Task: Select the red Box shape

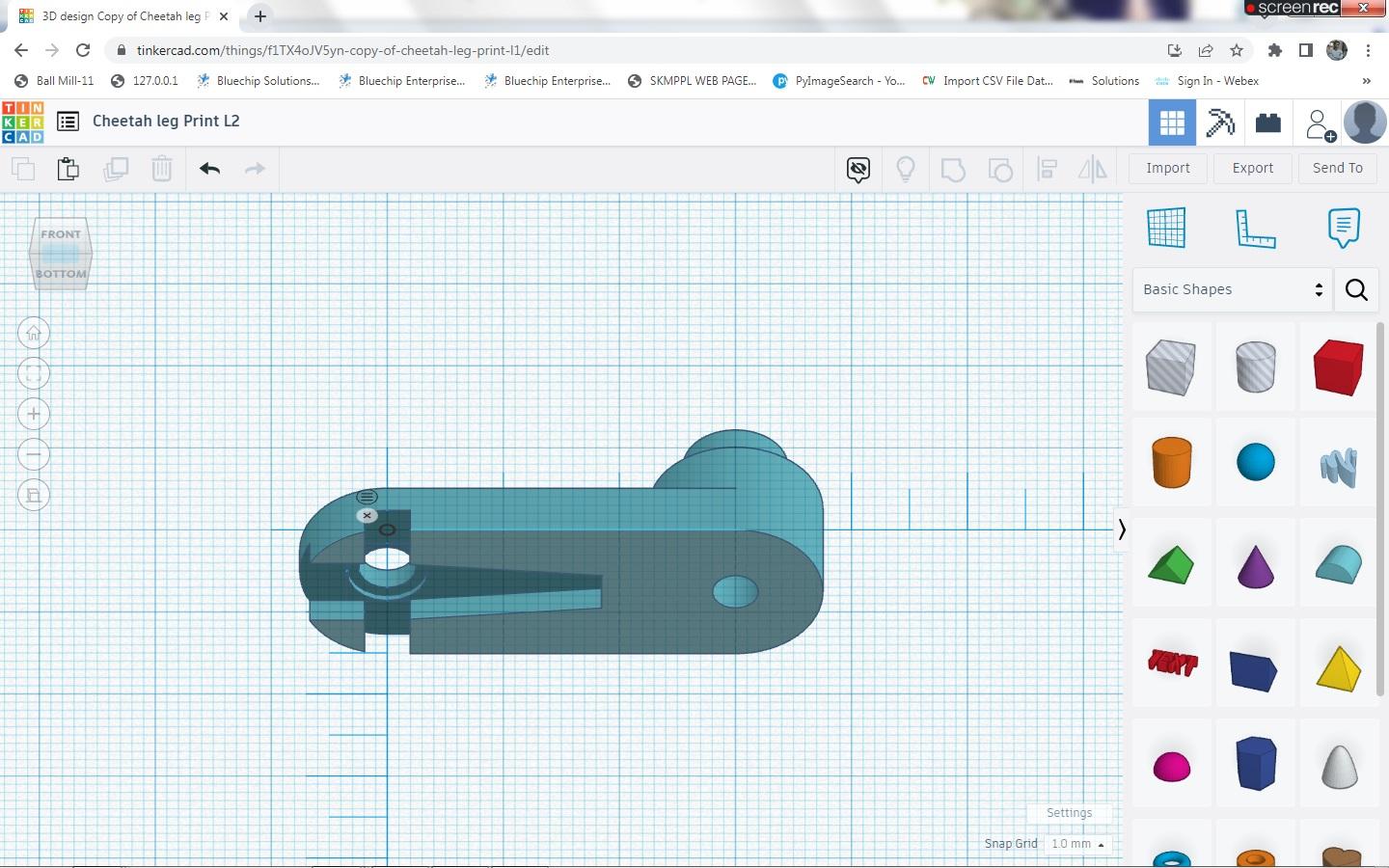Action: (x=1339, y=366)
